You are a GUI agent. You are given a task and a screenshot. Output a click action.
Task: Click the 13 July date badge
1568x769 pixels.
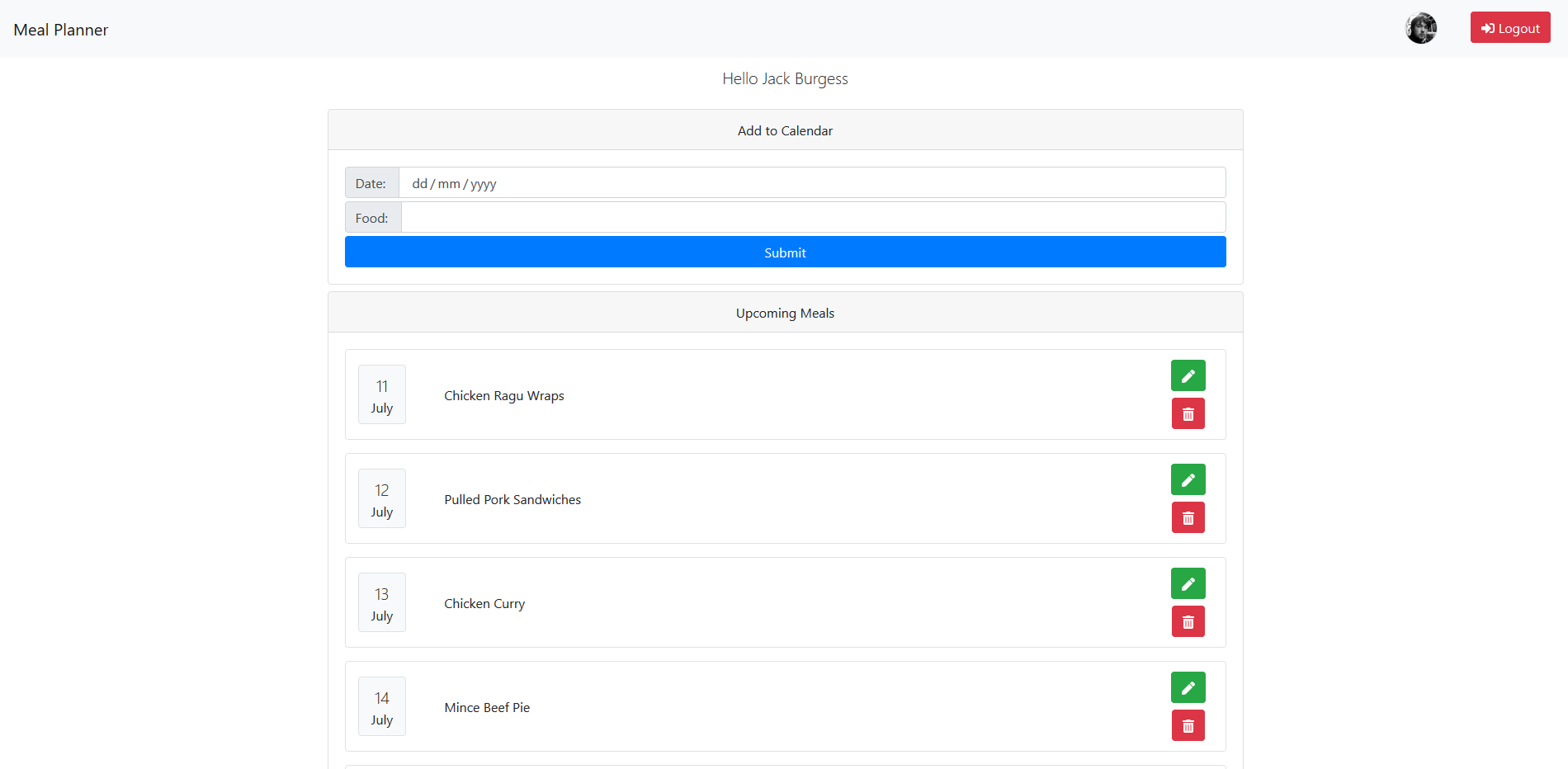click(381, 603)
